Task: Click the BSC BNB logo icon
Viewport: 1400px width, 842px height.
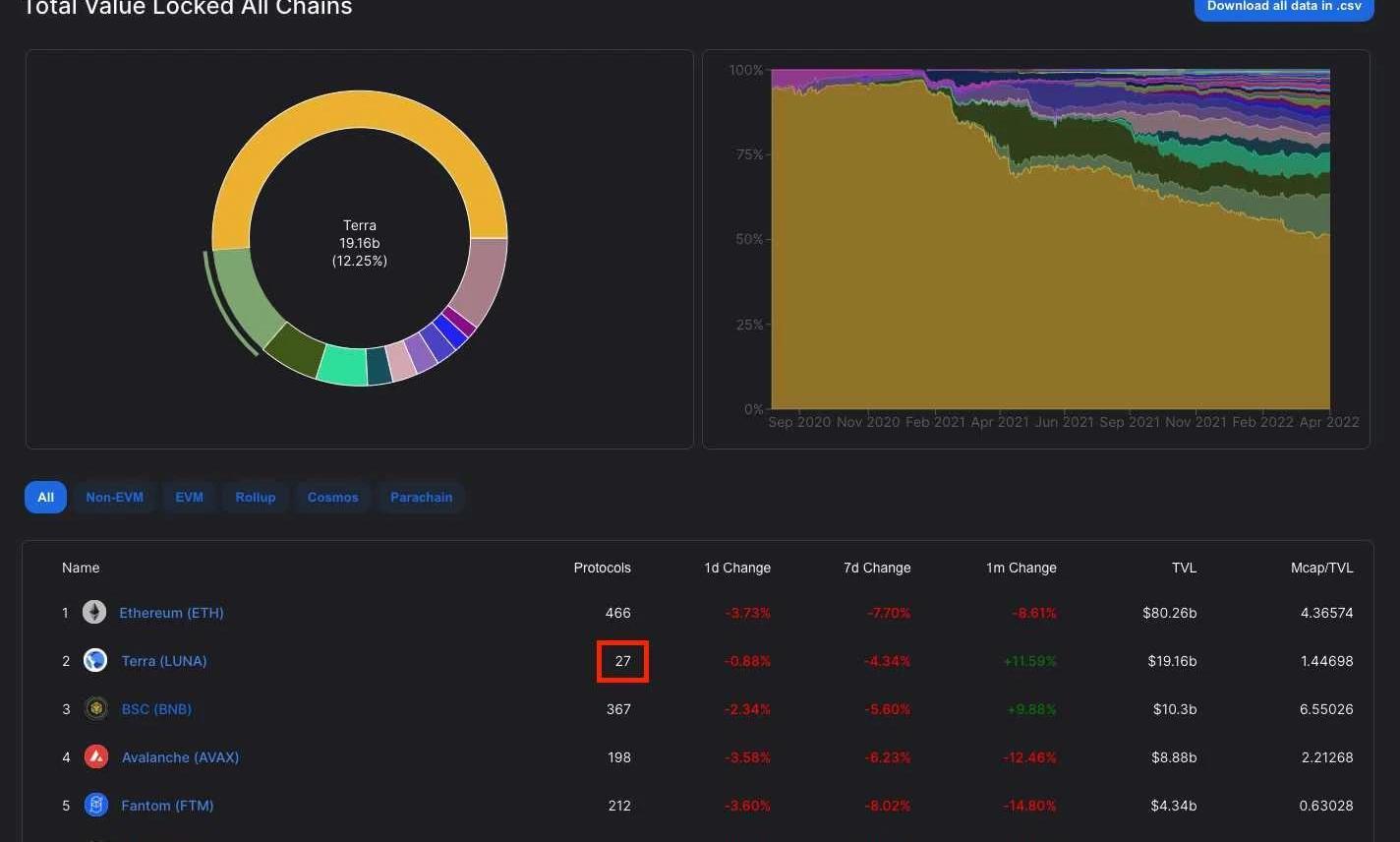Action: (x=95, y=709)
